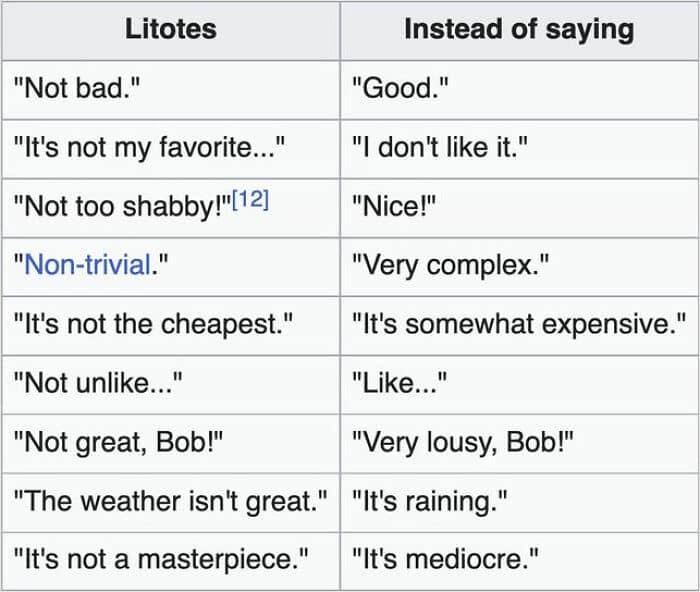Click the "Not too shabby!" text

121,207
